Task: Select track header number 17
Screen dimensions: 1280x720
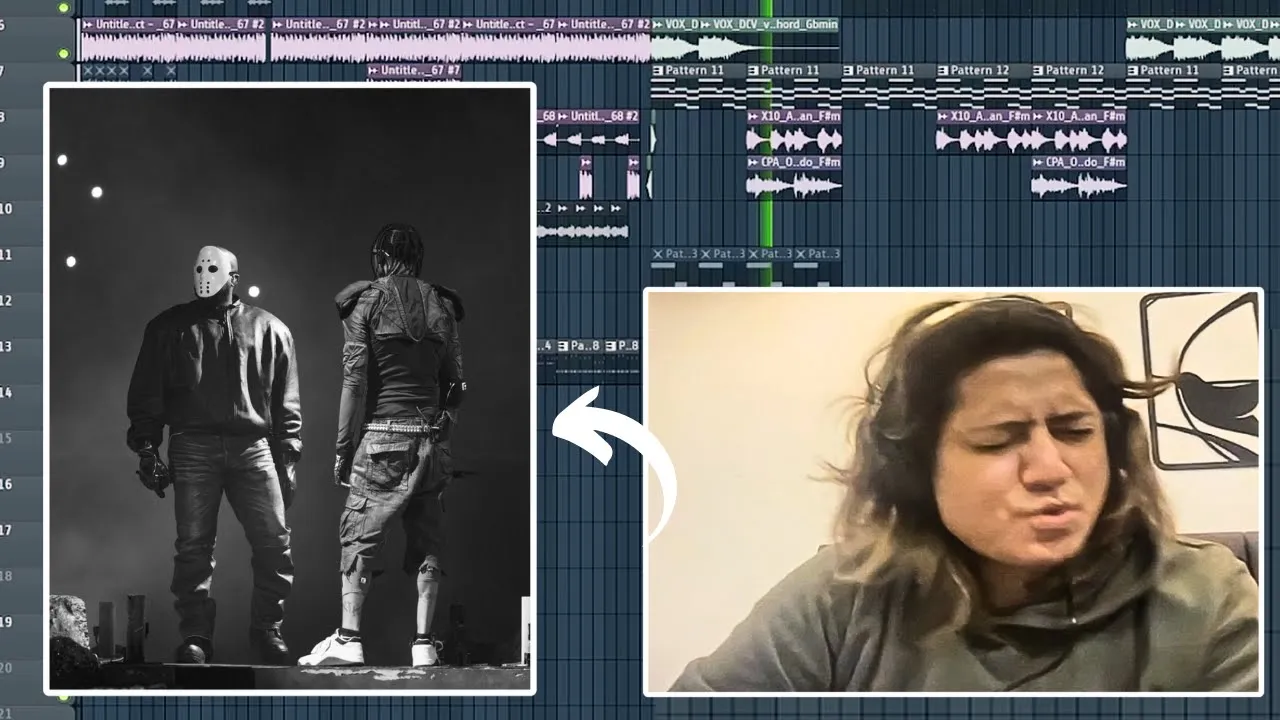Action: [x=6, y=531]
